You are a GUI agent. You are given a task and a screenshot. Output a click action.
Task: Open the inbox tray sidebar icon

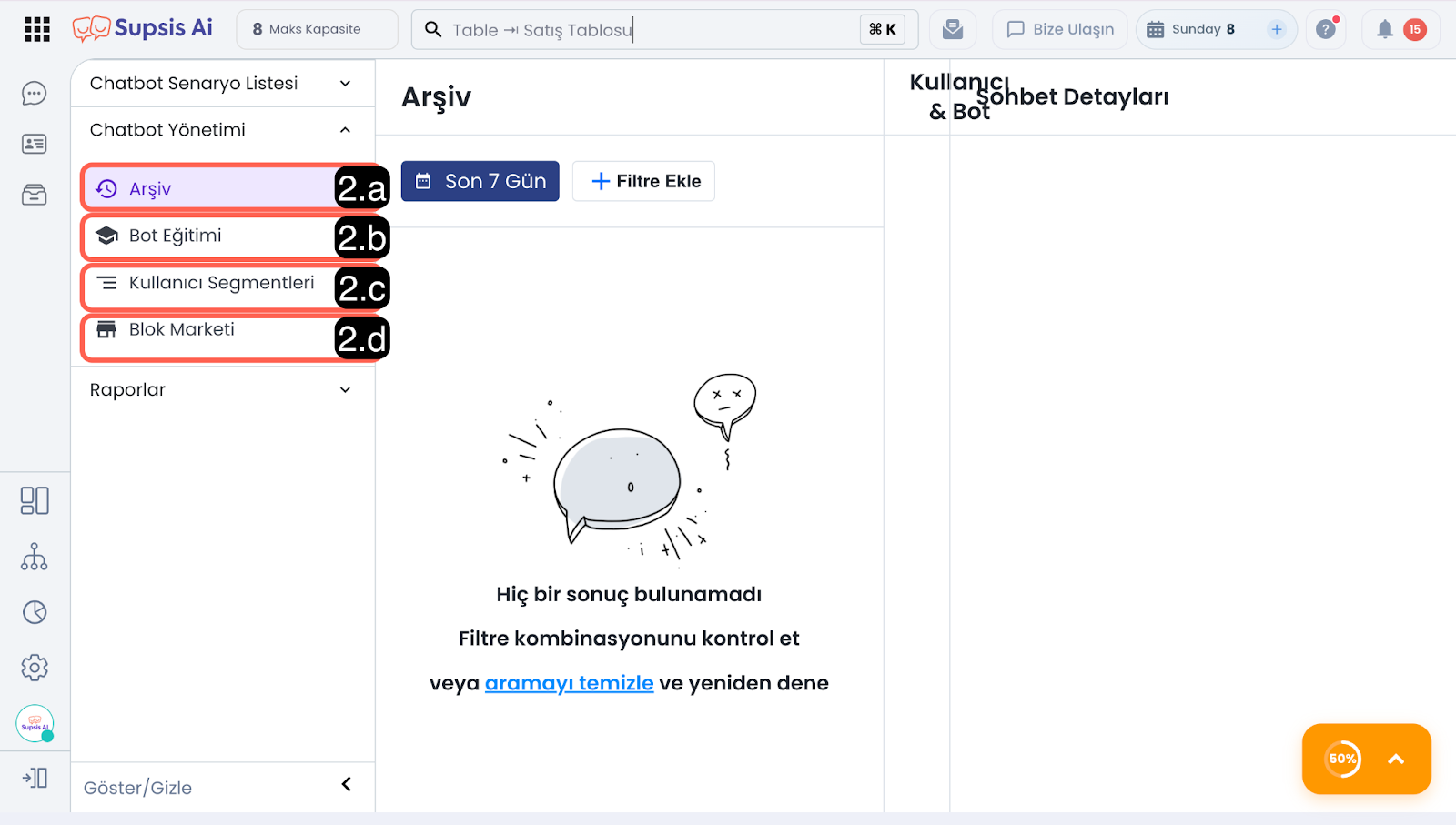35,195
